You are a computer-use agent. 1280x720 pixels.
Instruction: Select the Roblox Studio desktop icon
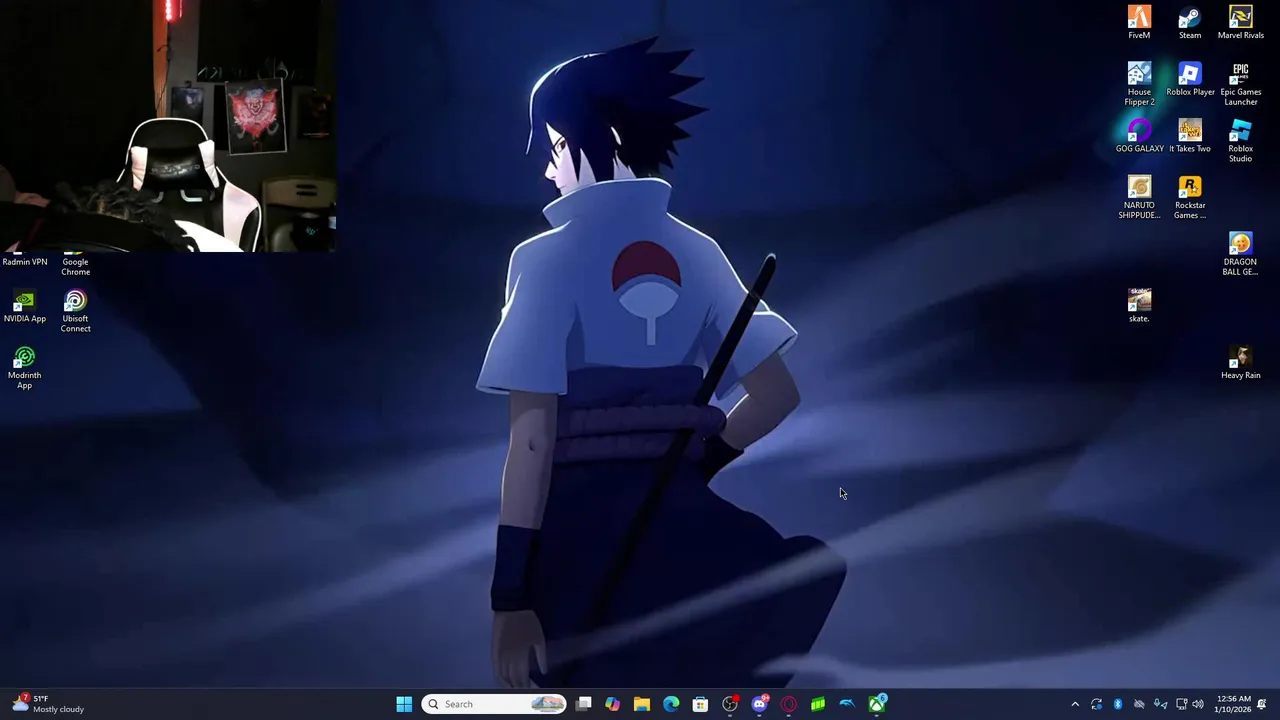(x=1240, y=141)
